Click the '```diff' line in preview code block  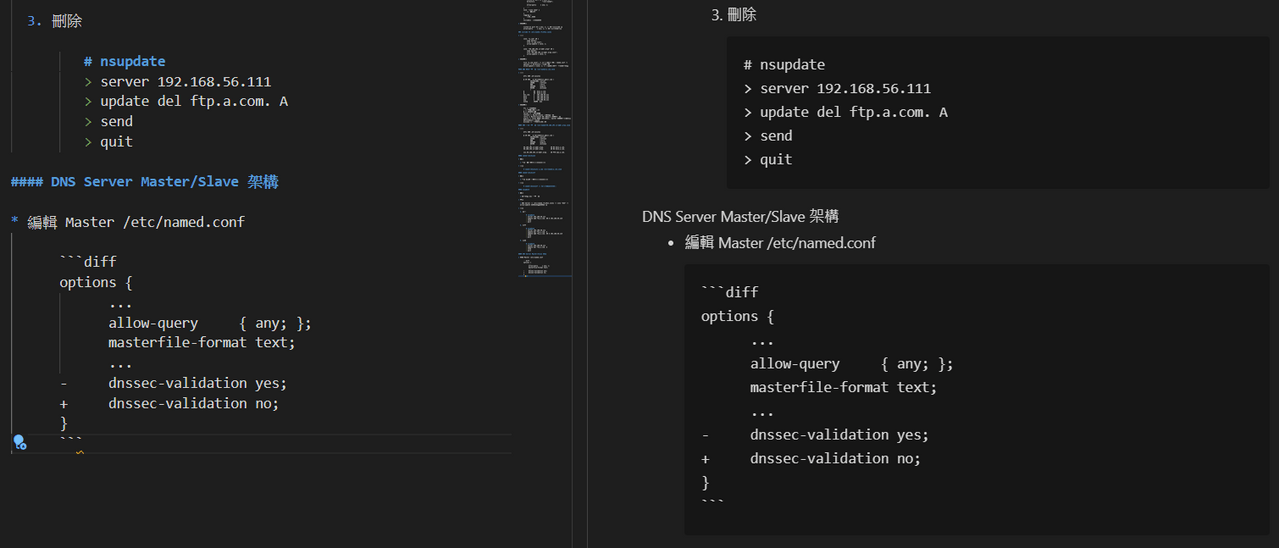tap(730, 292)
